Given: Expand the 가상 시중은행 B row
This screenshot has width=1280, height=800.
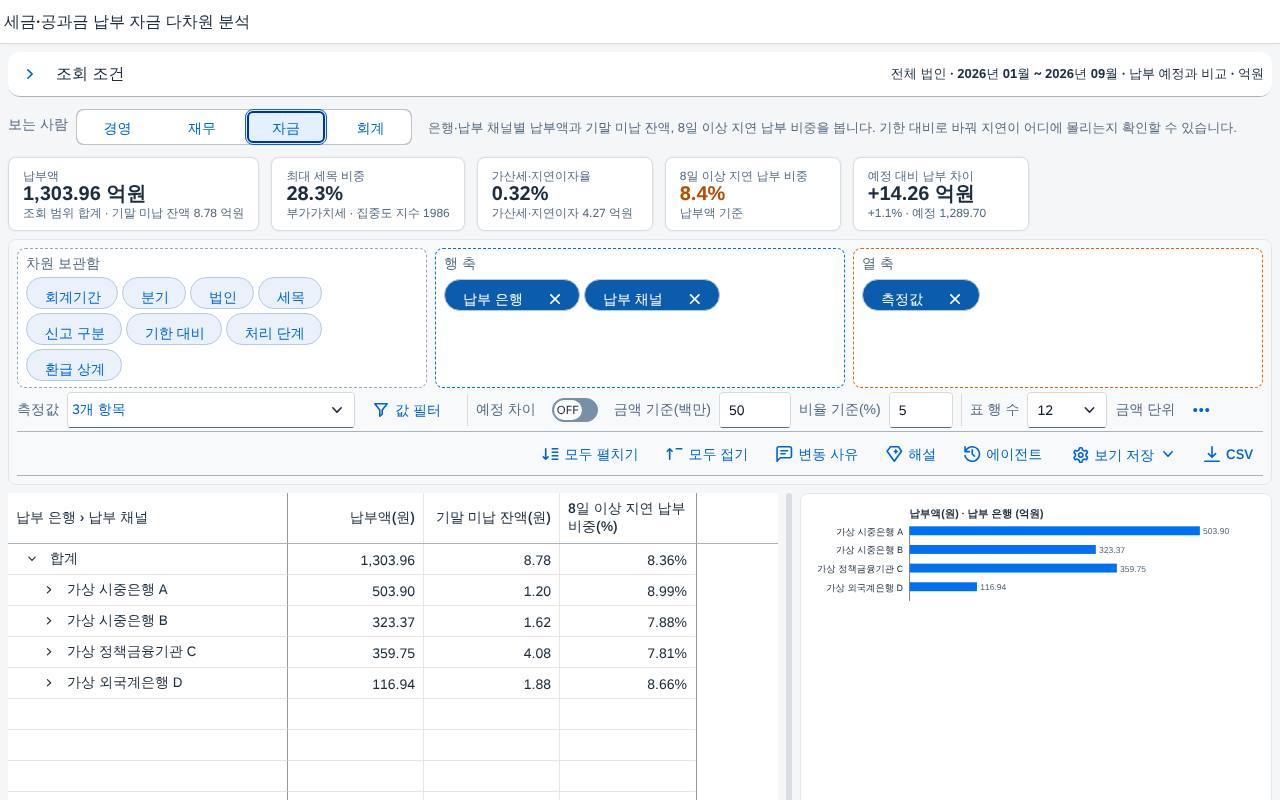Looking at the screenshot, I should [49, 621].
